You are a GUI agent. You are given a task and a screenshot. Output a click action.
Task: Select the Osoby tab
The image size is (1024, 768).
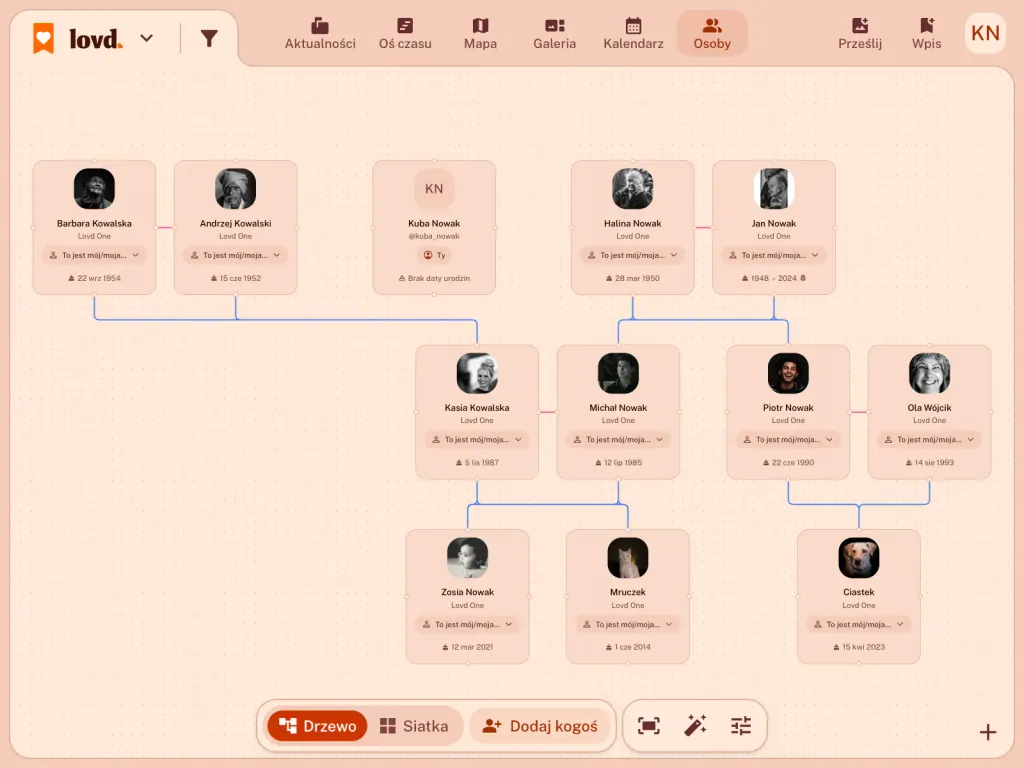712,34
